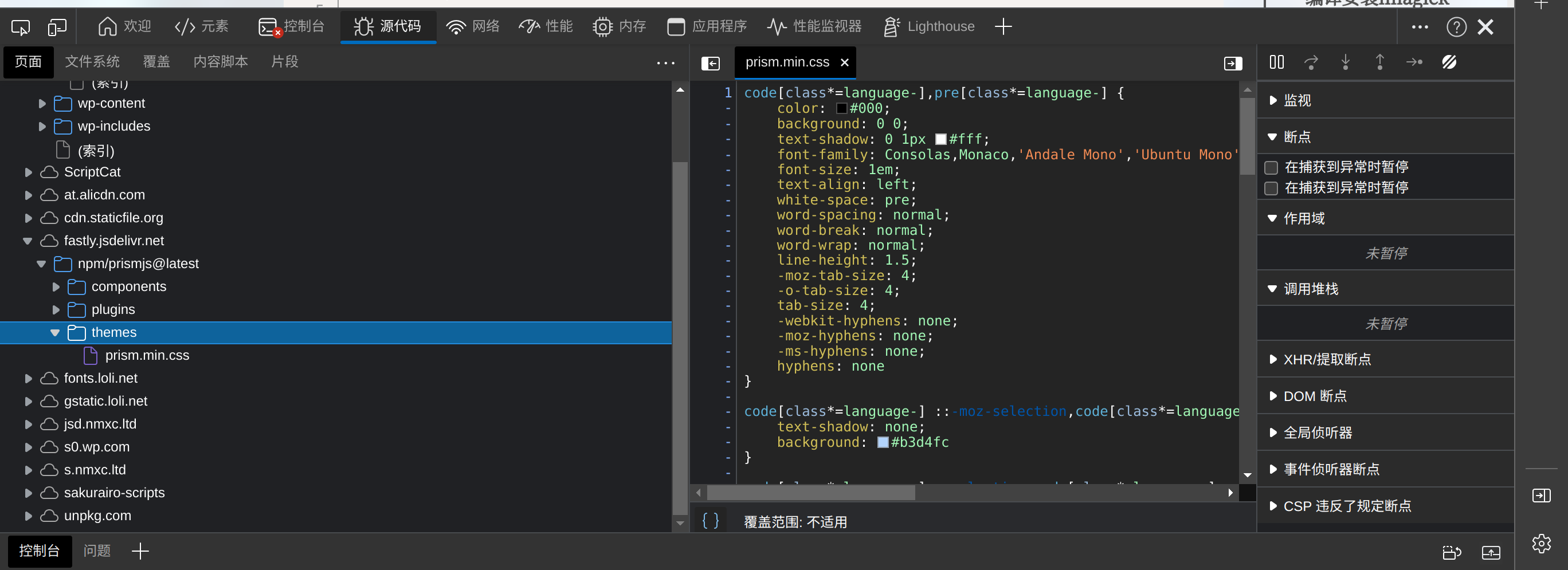
Task: Click the step into icon
Action: [x=1345, y=61]
